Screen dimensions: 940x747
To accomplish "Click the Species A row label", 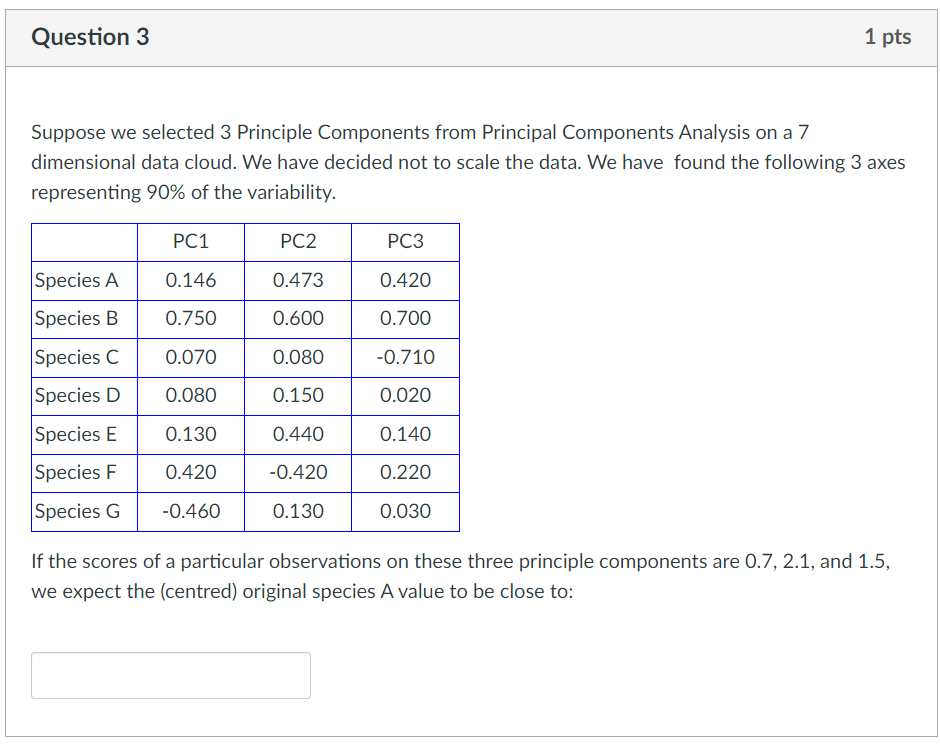I will click(x=75, y=280).
